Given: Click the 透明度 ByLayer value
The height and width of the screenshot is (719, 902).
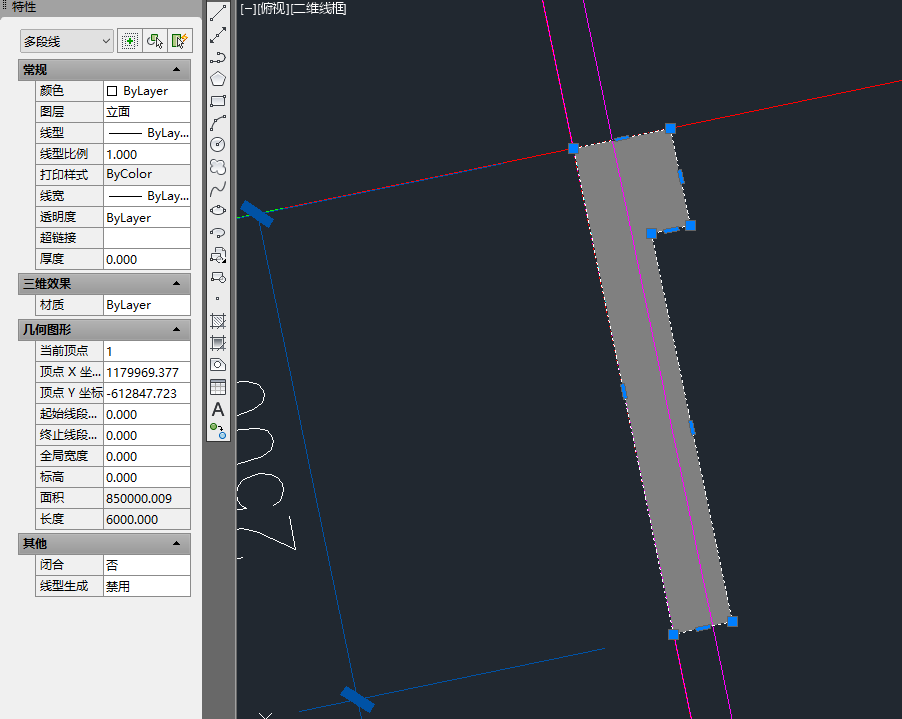Looking at the screenshot, I should pos(147,217).
